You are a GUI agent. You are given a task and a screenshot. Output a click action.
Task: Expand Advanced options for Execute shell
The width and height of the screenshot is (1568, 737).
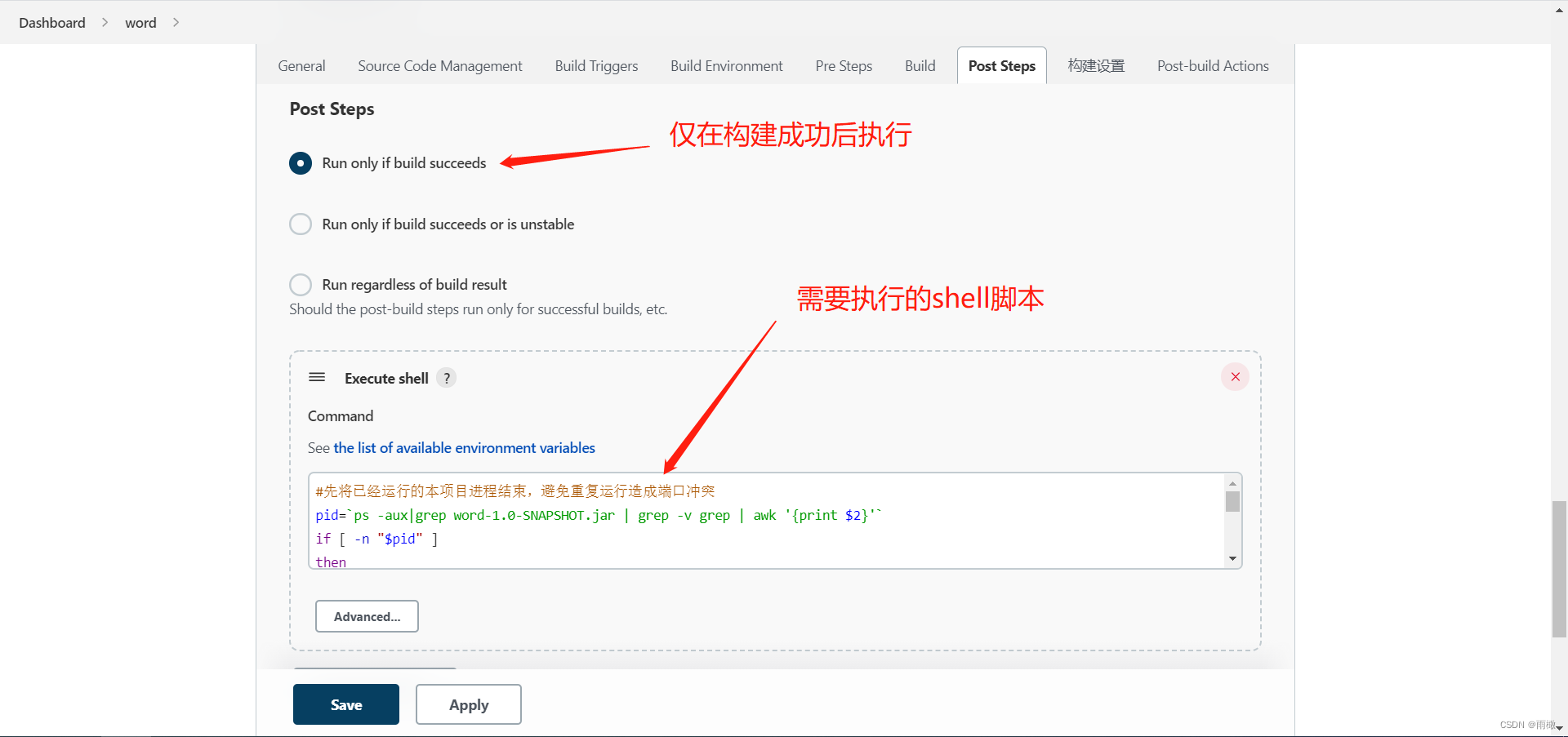[x=367, y=616]
